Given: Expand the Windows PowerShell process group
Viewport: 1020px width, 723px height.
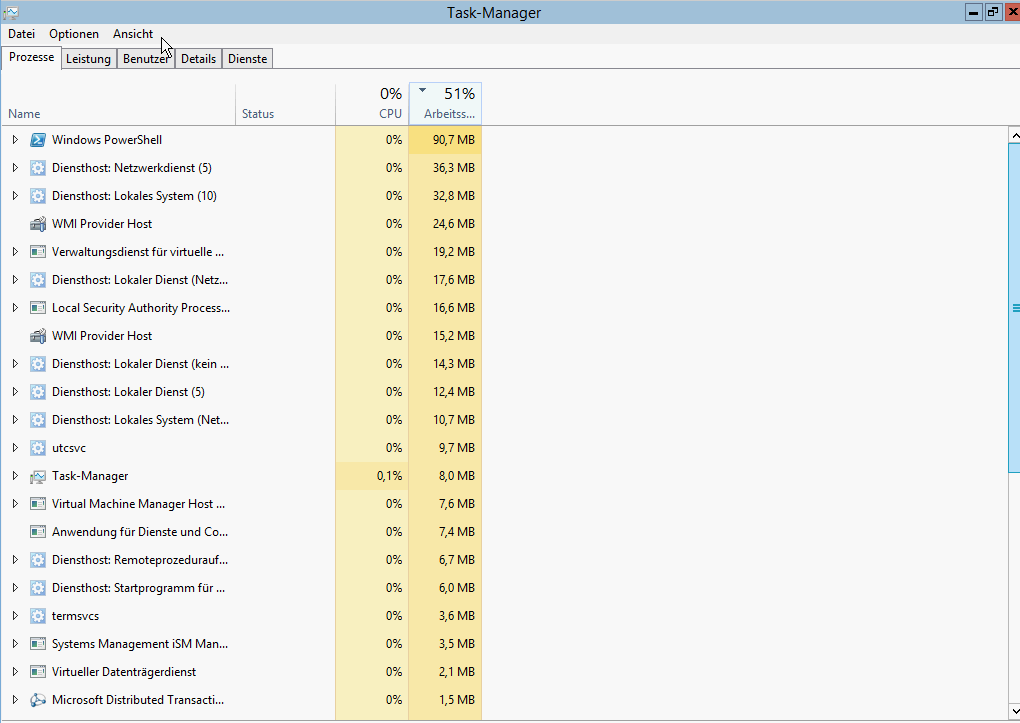Looking at the screenshot, I should click(x=15, y=139).
